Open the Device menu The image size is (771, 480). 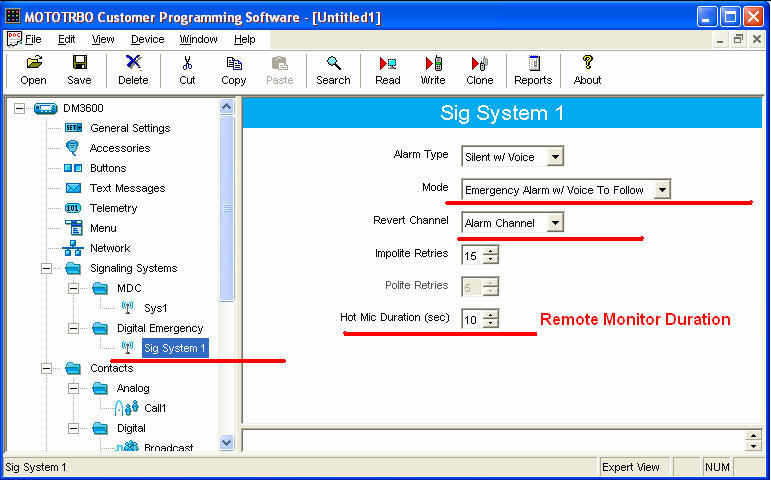148,39
